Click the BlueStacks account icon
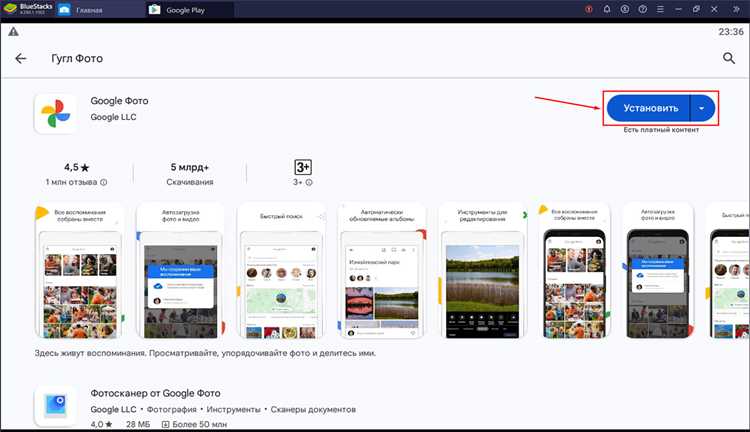This screenshot has height=432, width=750. coord(625,9)
